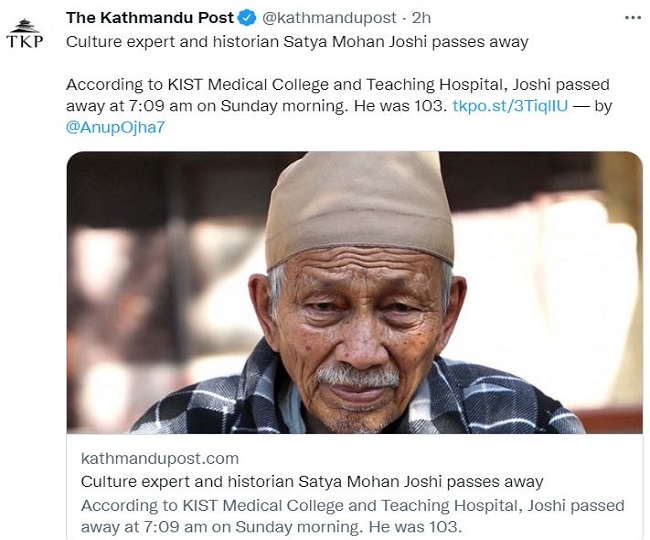Open the article preview photo

[x=354, y=292]
